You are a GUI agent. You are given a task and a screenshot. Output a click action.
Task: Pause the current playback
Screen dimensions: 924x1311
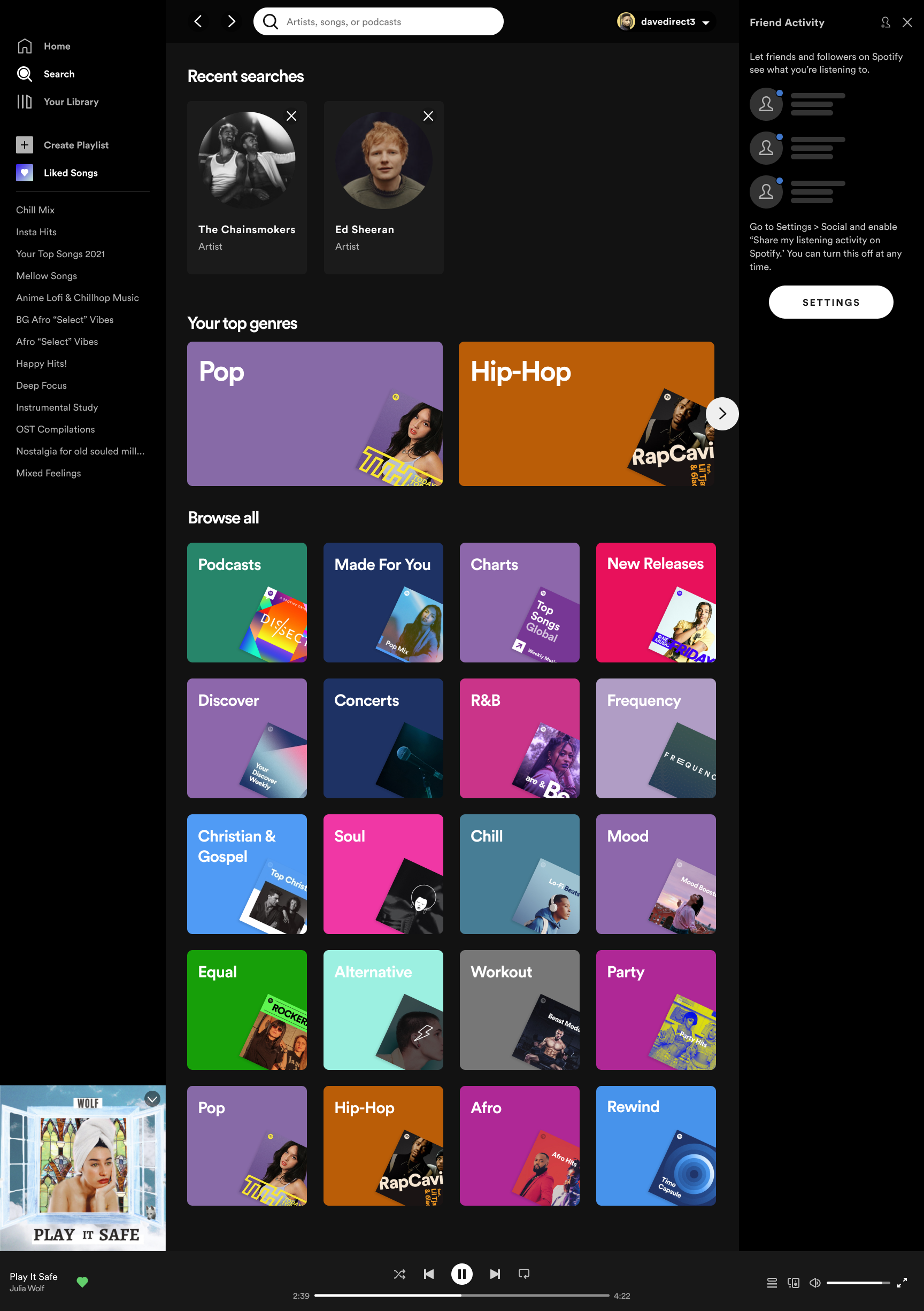click(462, 1274)
